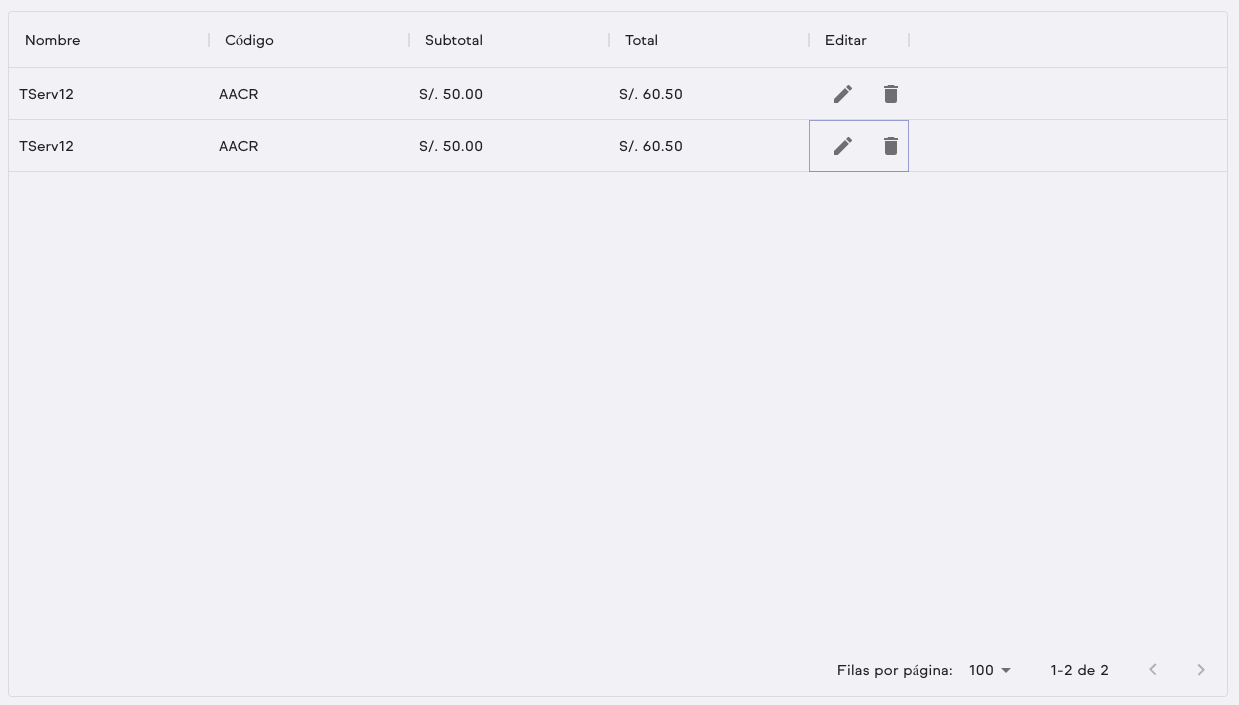Click the edit pencil in the first row
The width and height of the screenshot is (1239, 705).
tap(843, 94)
